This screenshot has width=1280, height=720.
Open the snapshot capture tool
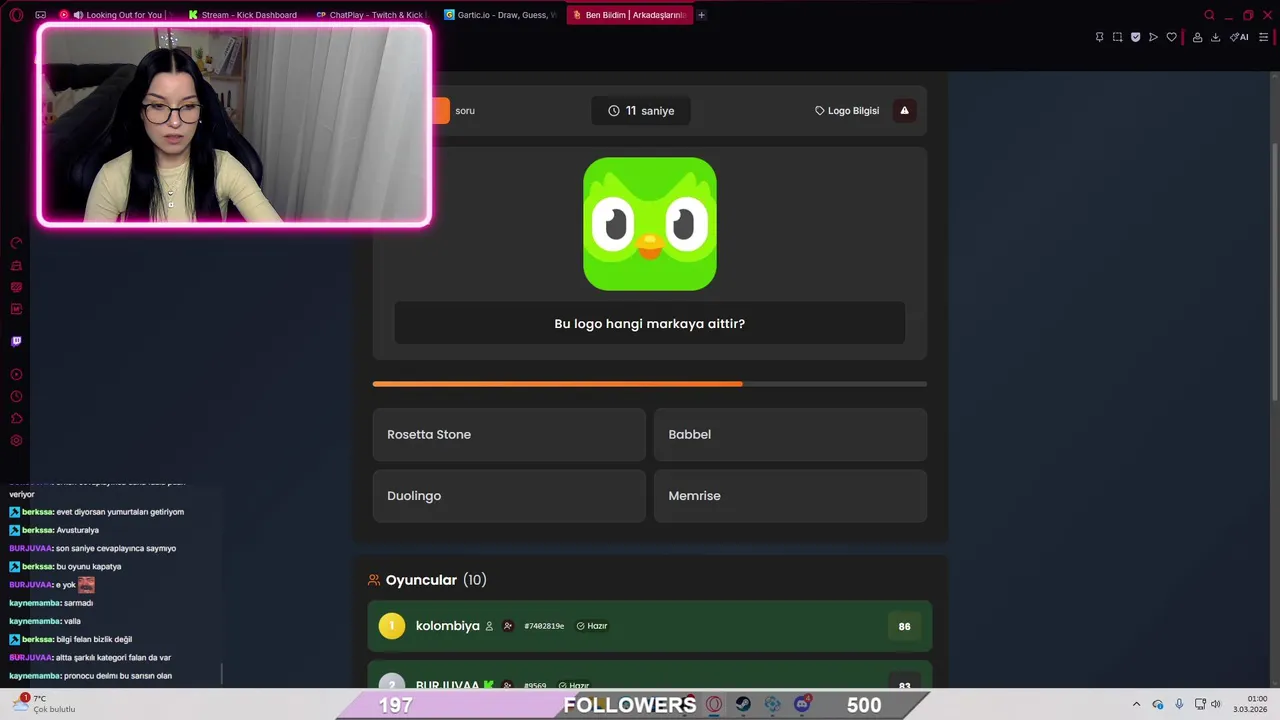tap(1117, 37)
